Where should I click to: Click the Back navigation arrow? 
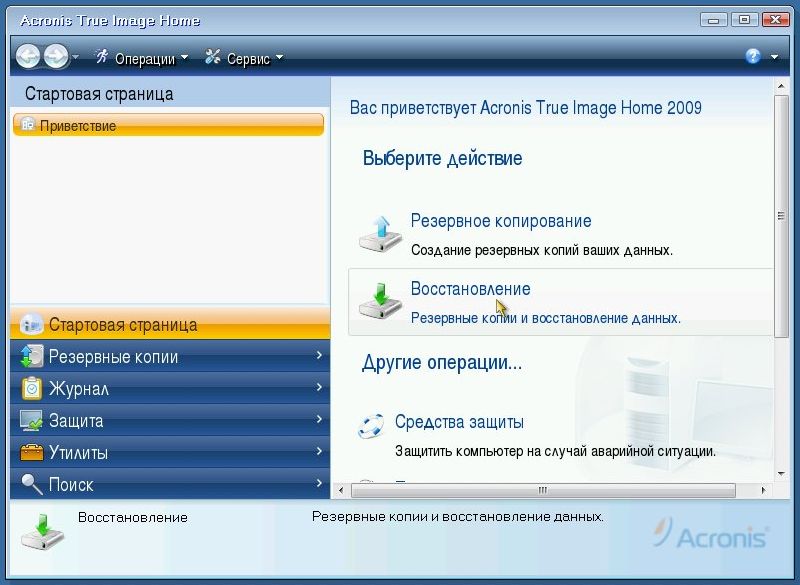[28, 56]
